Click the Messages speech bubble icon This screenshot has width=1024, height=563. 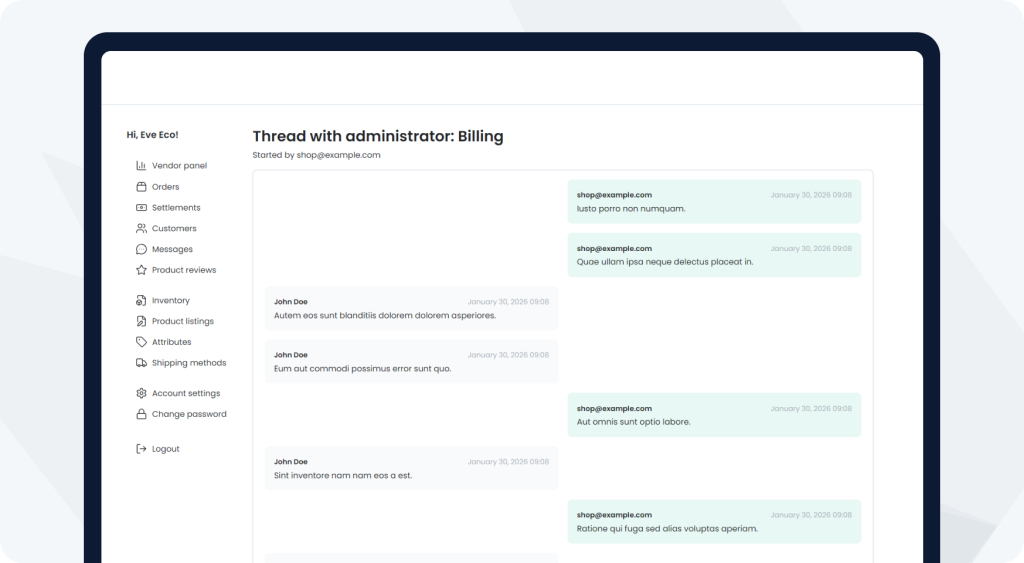tap(141, 250)
